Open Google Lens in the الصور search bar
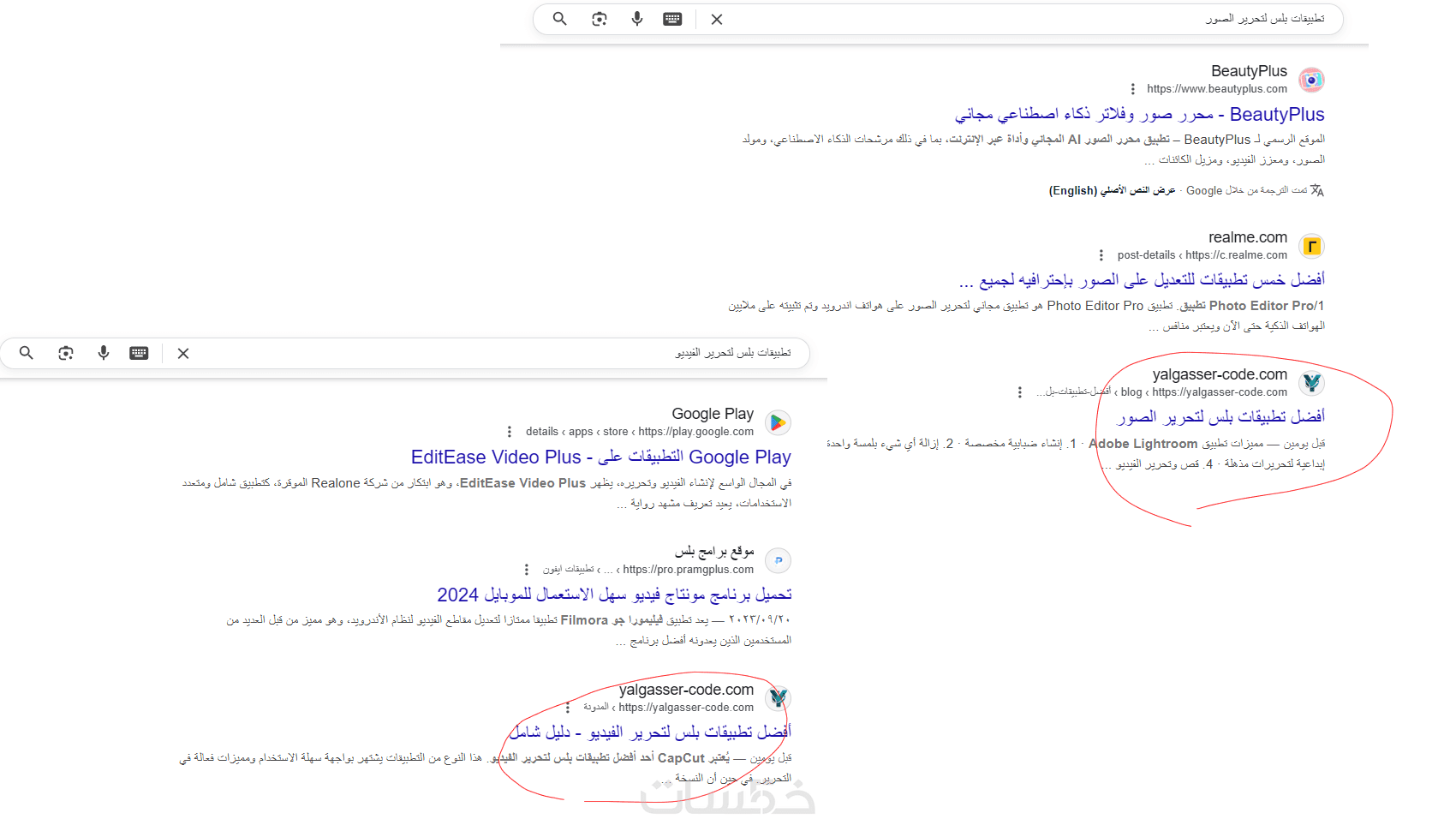Screen dimensions: 1456x831 (600, 19)
